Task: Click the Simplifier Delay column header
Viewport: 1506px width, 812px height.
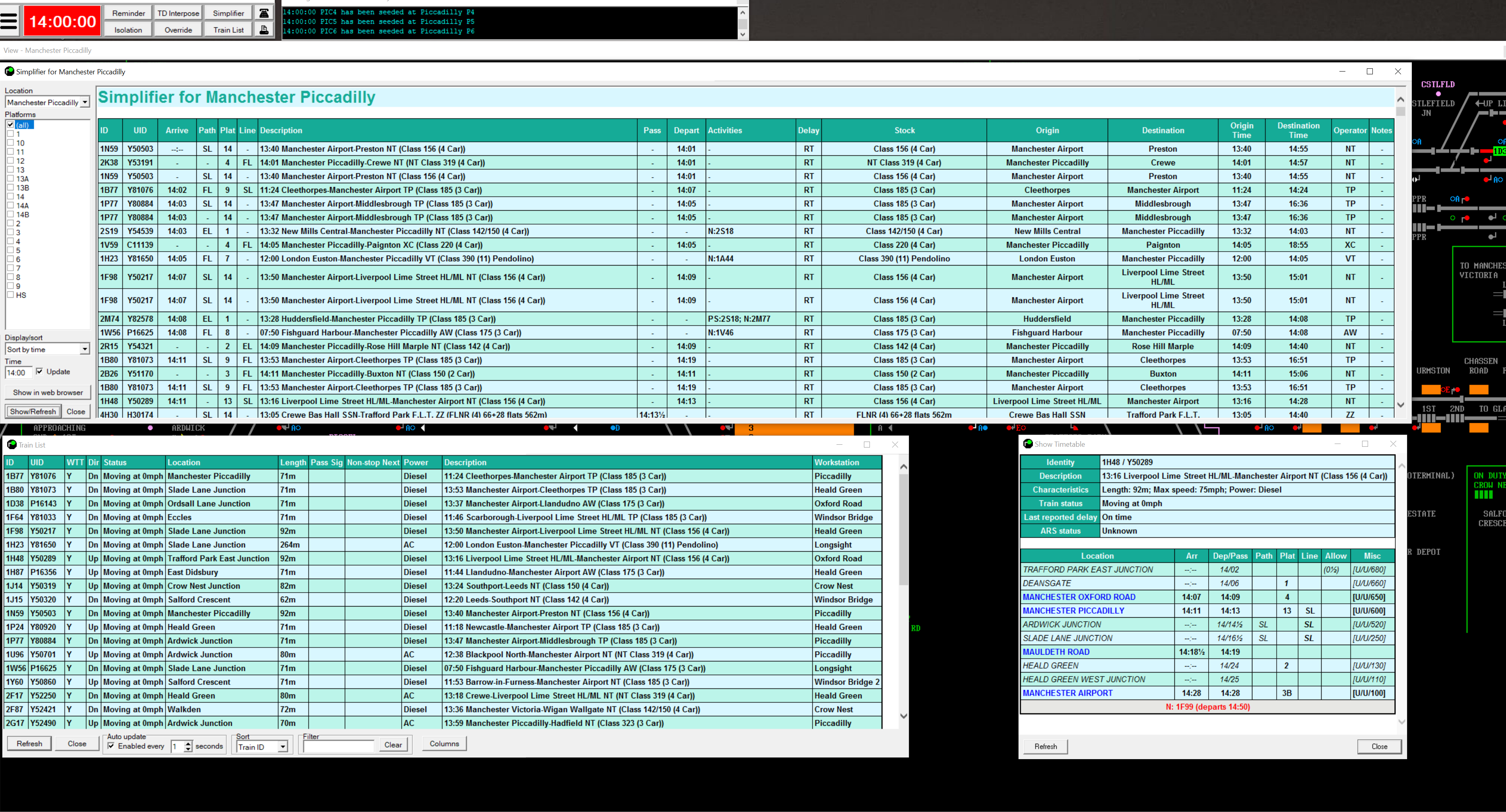Action: click(x=809, y=130)
